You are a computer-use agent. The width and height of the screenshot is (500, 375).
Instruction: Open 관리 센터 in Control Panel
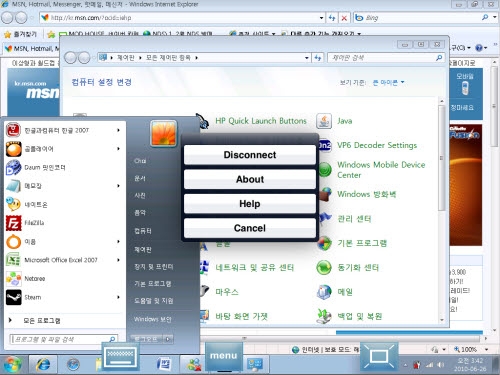click(354, 219)
